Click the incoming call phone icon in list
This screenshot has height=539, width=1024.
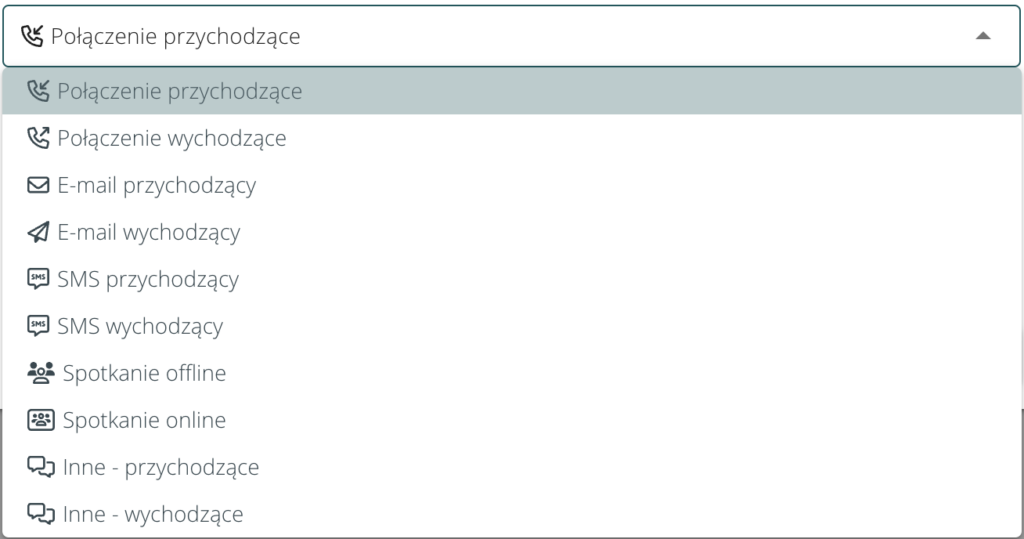(38, 92)
